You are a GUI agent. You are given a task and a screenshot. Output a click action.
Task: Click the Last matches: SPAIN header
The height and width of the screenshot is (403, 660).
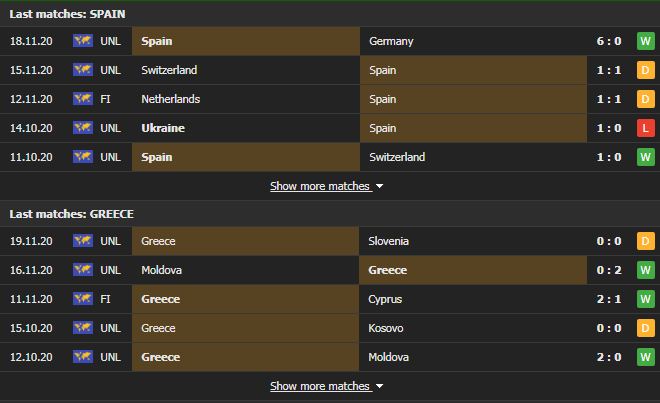pyautogui.click(x=67, y=14)
